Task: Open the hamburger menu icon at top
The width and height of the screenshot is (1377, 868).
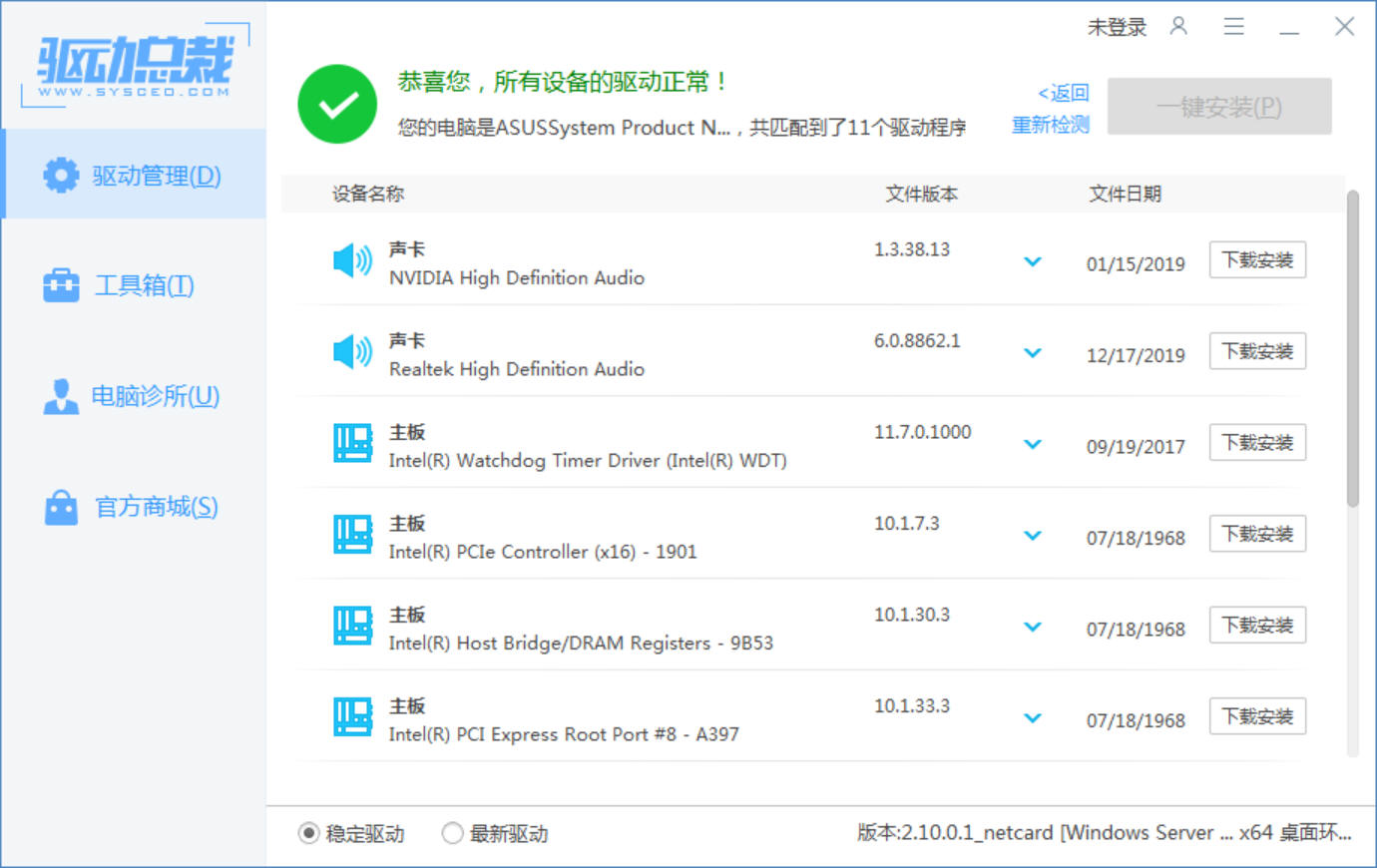Action: (1234, 26)
